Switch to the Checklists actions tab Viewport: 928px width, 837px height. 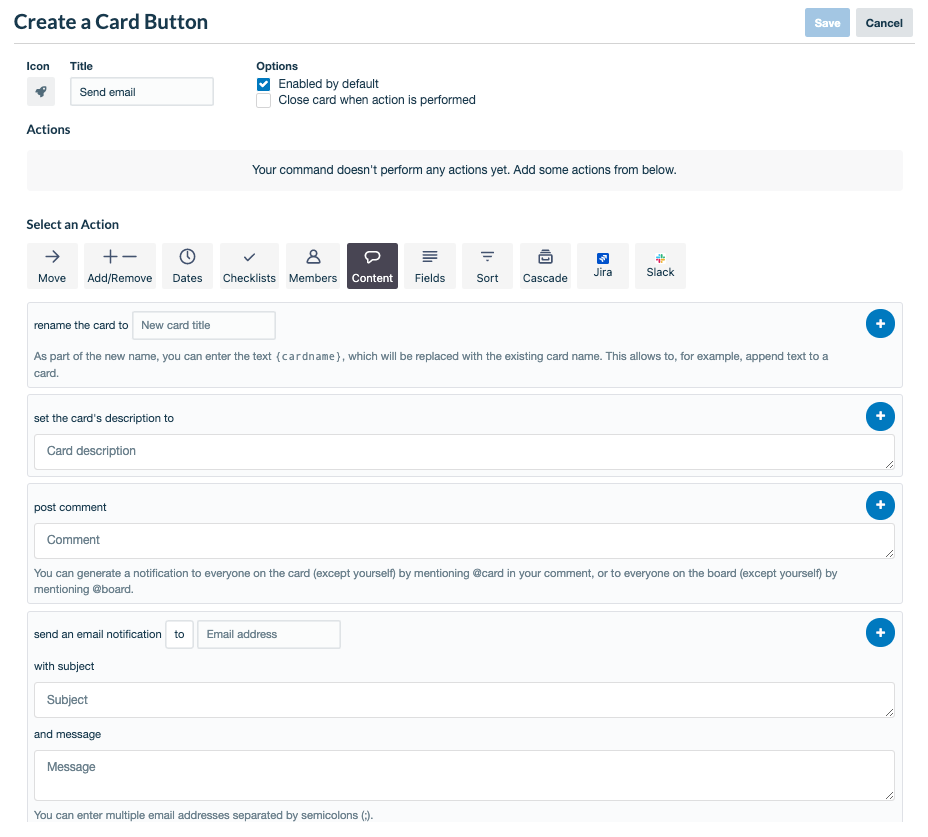pyautogui.click(x=249, y=266)
